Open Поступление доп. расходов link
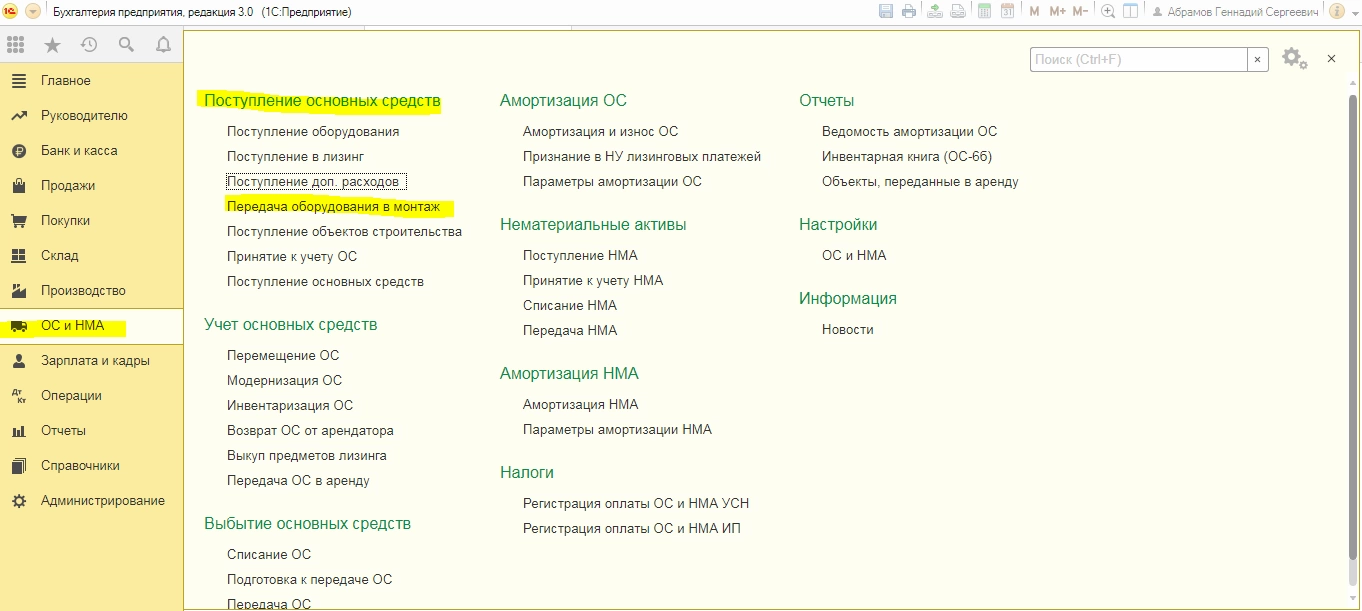1362x611 pixels. [x=313, y=181]
